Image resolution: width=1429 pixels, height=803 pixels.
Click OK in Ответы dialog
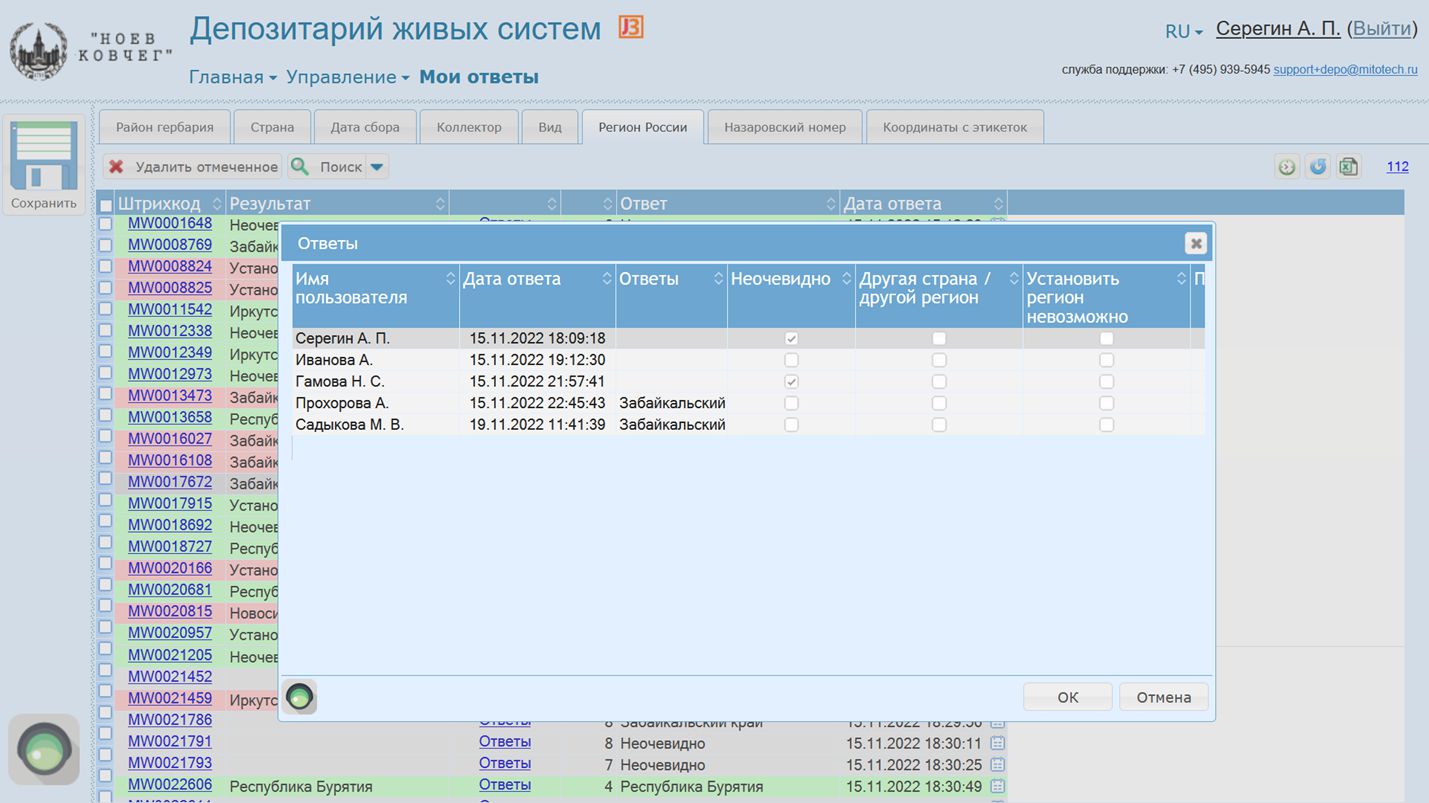pos(1068,697)
